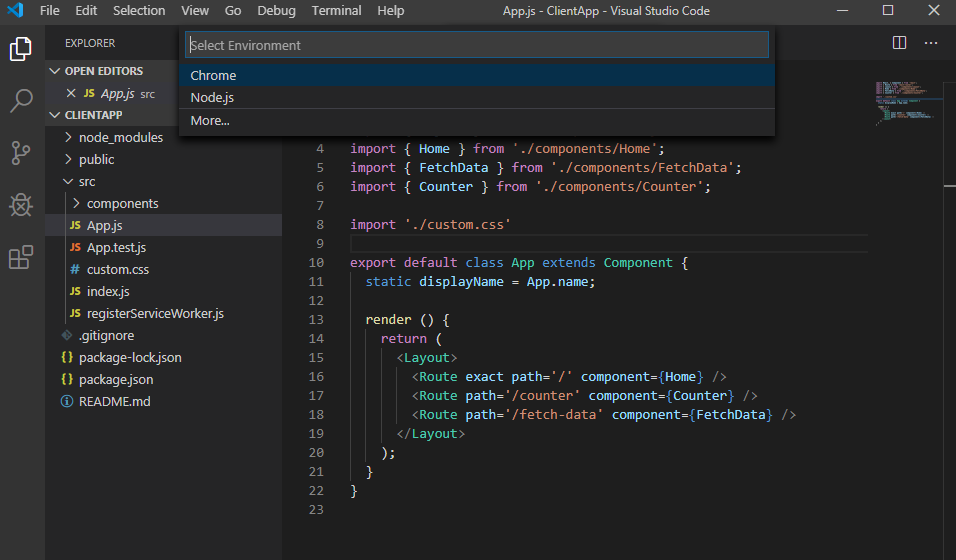The width and height of the screenshot is (956, 560).
Task: Click the git icon beside .gitignore
Action: tap(67, 335)
